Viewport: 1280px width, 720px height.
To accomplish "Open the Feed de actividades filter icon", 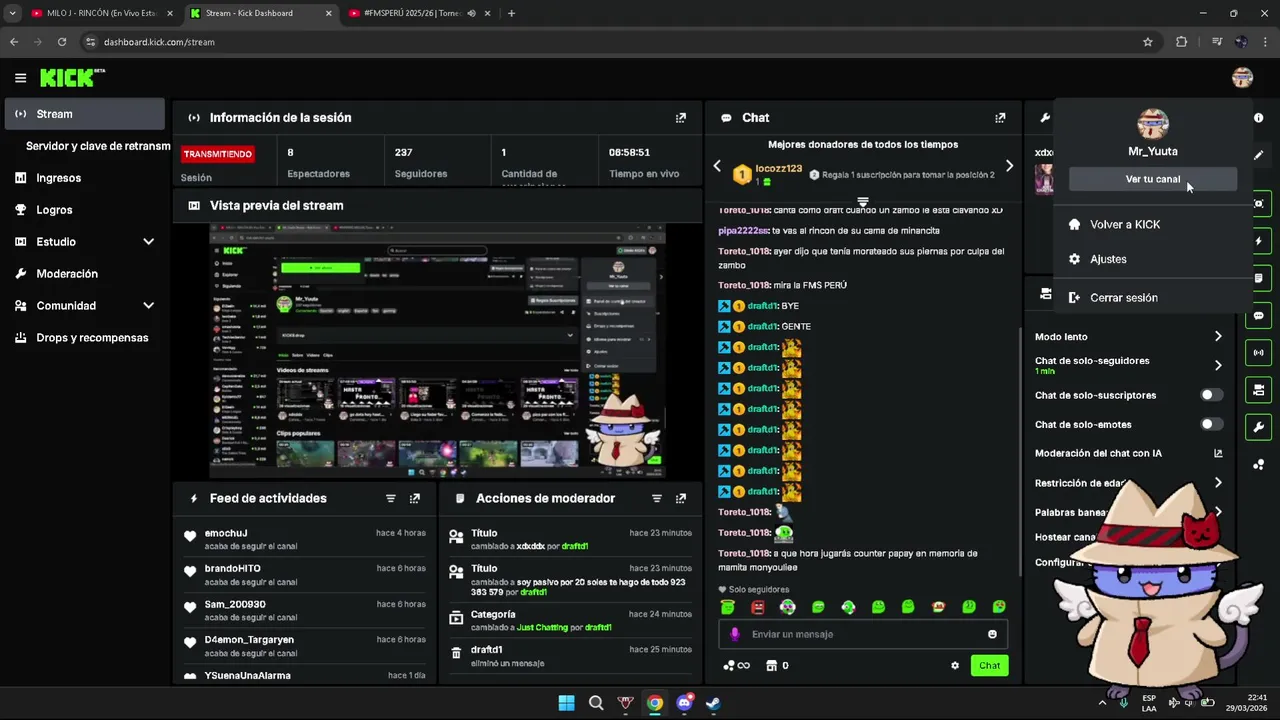I will click(x=391, y=498).
